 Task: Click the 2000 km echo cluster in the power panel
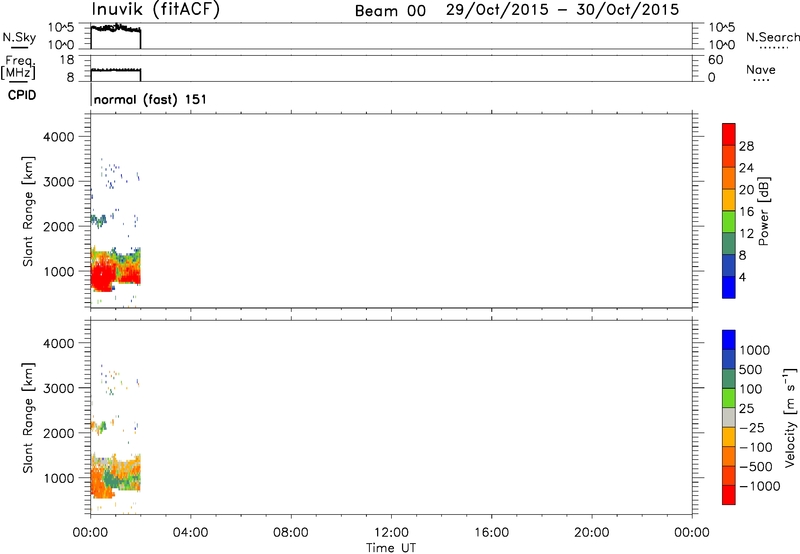click(x=98, y=220)
